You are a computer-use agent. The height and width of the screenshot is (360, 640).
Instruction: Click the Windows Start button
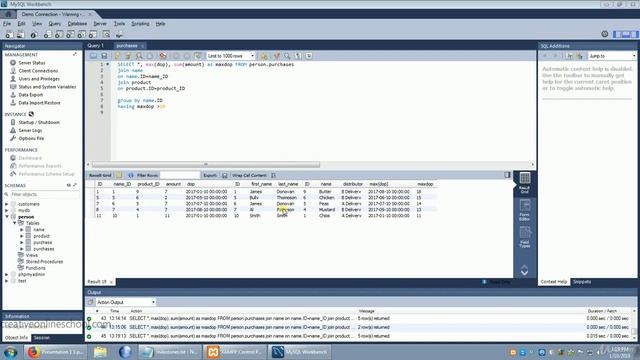pyautogui.click(x=10, y=352)
